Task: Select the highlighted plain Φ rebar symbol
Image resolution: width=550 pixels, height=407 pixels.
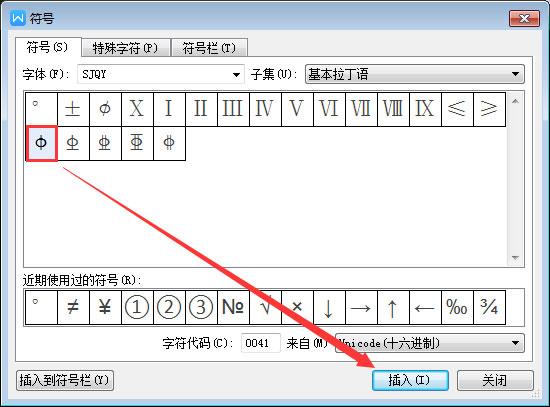Action: coord(41,144)
